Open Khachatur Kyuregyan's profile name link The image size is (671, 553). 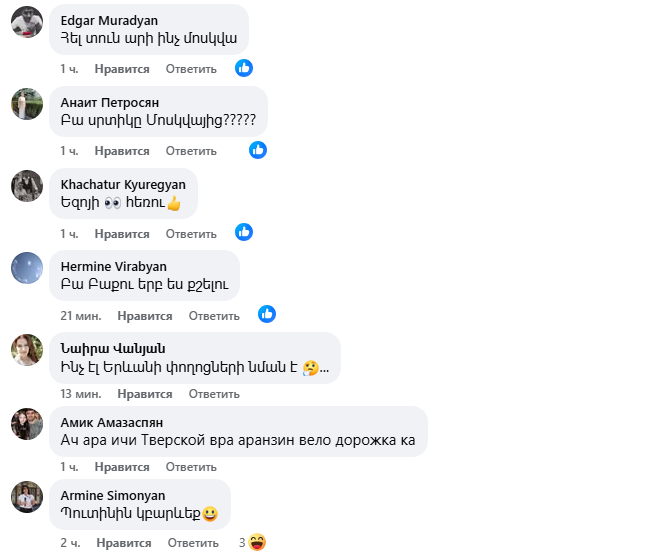point(123,184)
